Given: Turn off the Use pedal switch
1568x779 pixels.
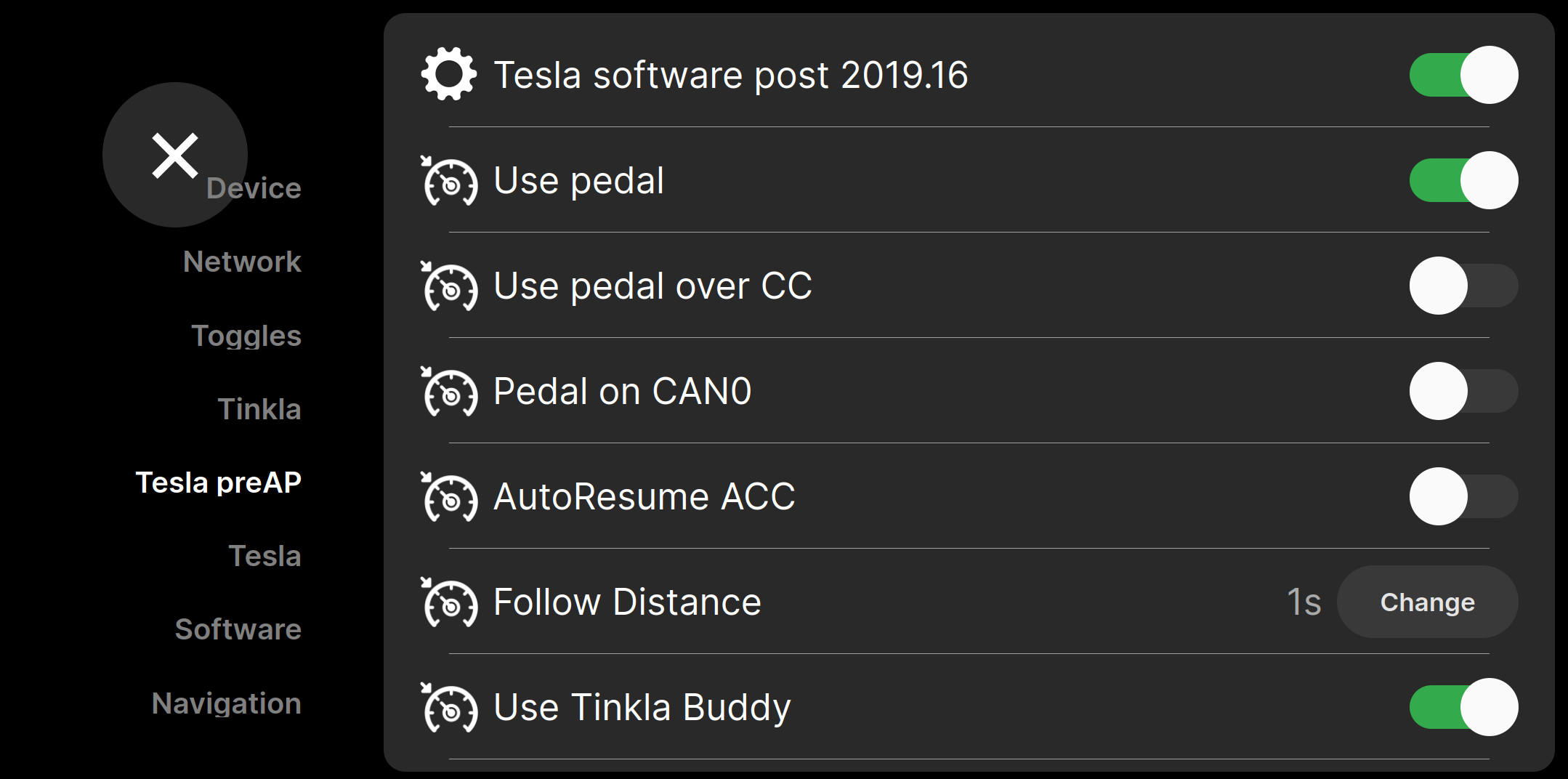Looking at the screenshot, I should click(1463, 180).
